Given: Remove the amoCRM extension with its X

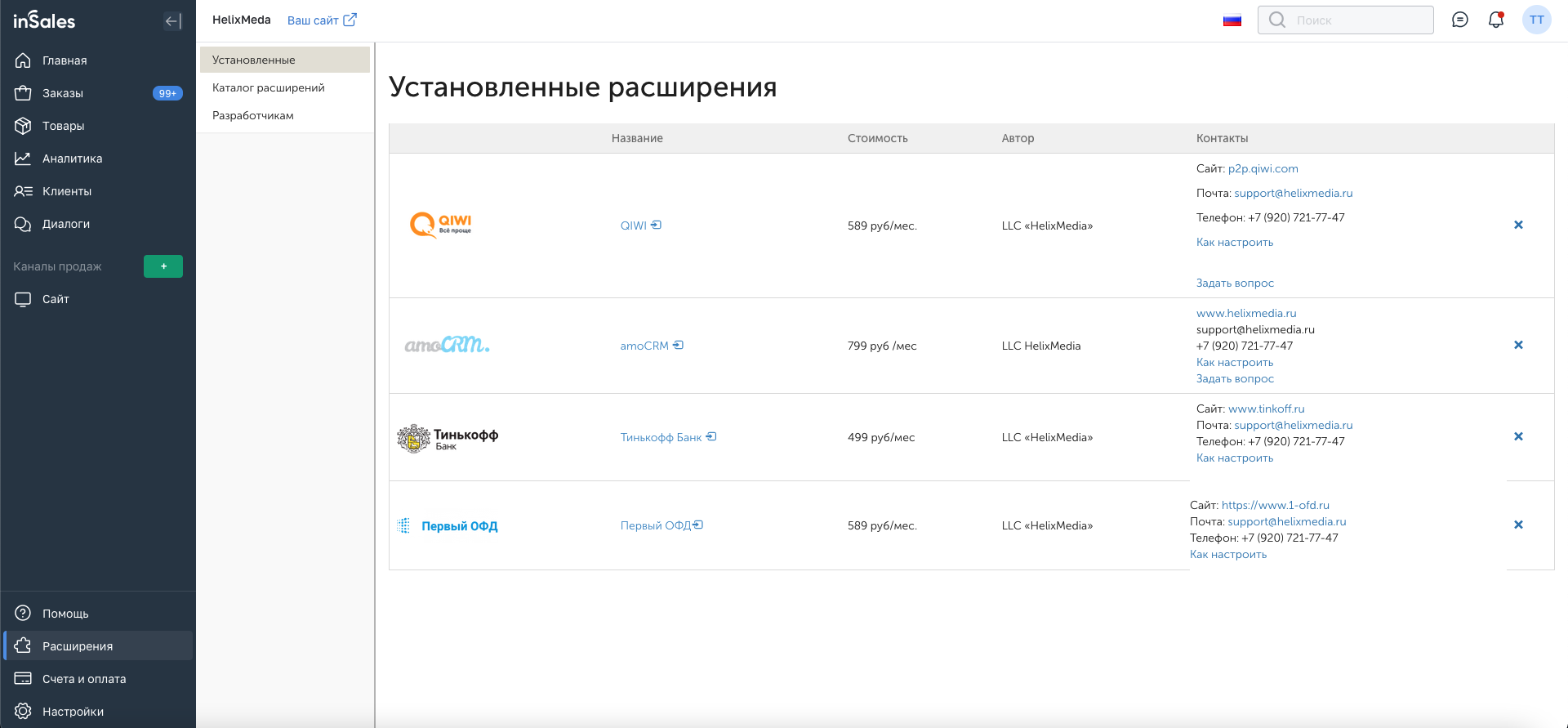Looking at the screenshot, I should [x=1518, y=345].
